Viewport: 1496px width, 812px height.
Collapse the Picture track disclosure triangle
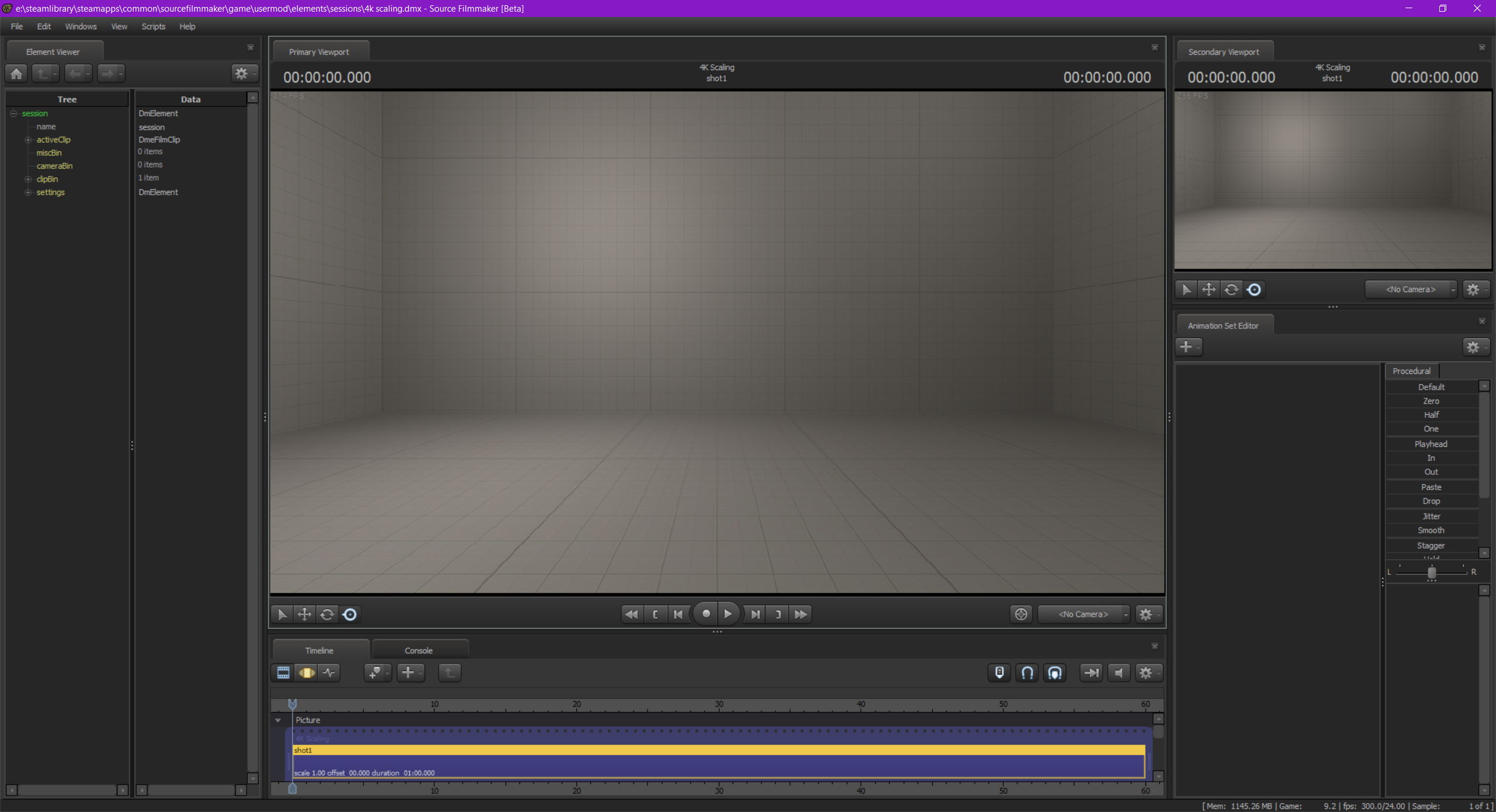[x=278, y=720]
